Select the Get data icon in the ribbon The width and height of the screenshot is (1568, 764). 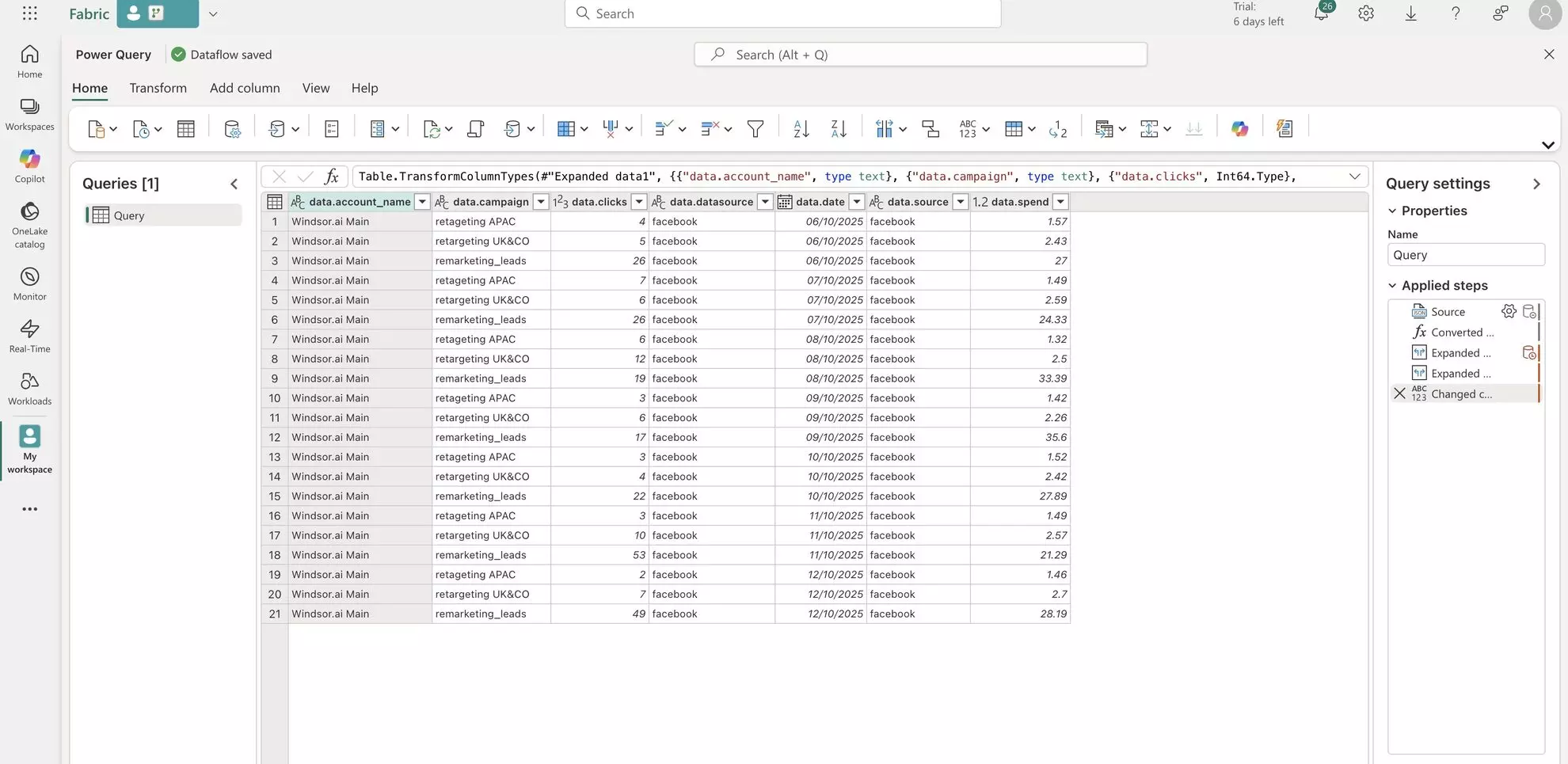(97, 127)
